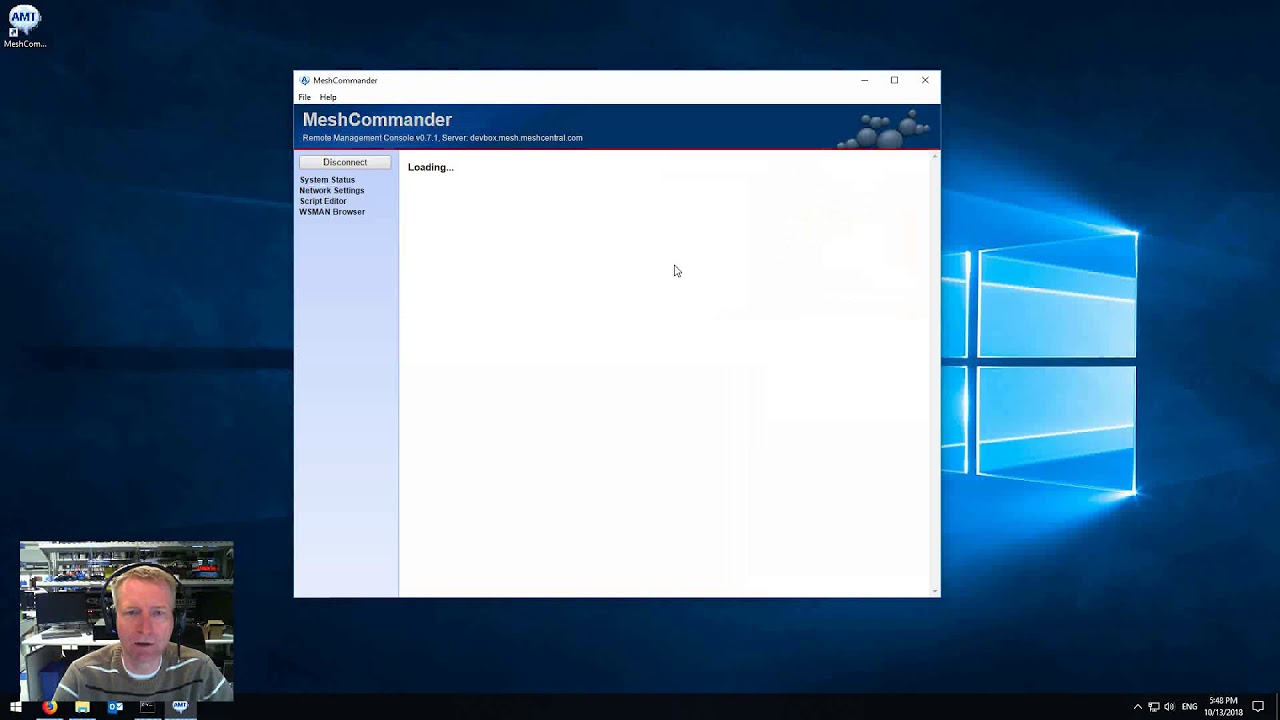
Task: Switch the ENG input language indicator
Action: (1190, 707)
